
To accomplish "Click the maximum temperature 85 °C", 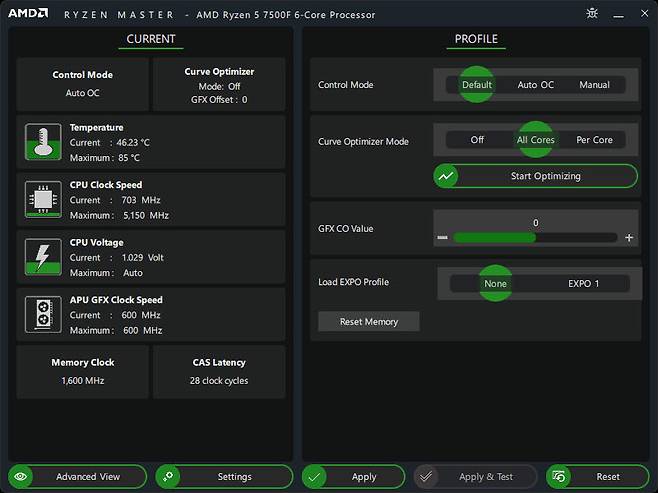I will pos(129,158).
